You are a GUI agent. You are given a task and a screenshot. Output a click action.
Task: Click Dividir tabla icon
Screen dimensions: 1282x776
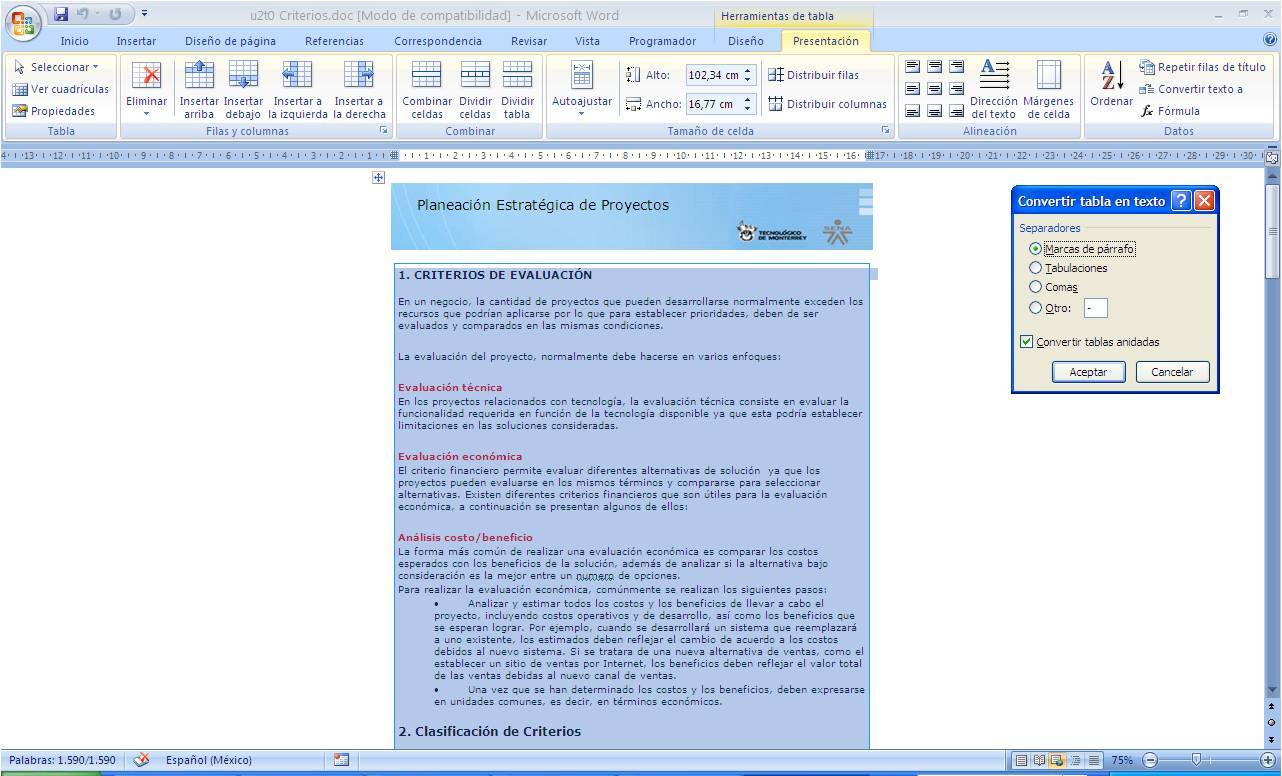pos(517,76)
